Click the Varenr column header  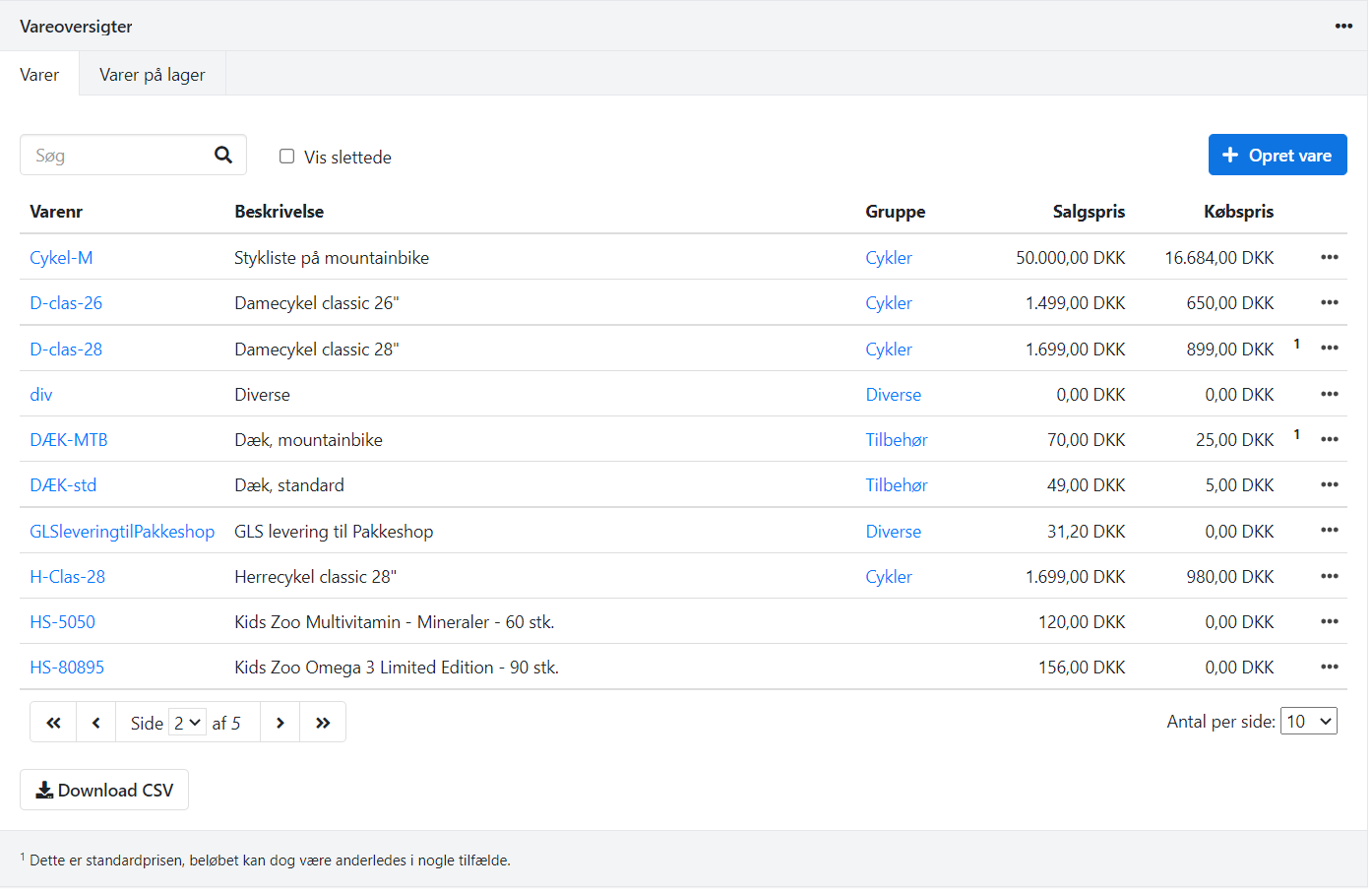[x=56, y=212]
